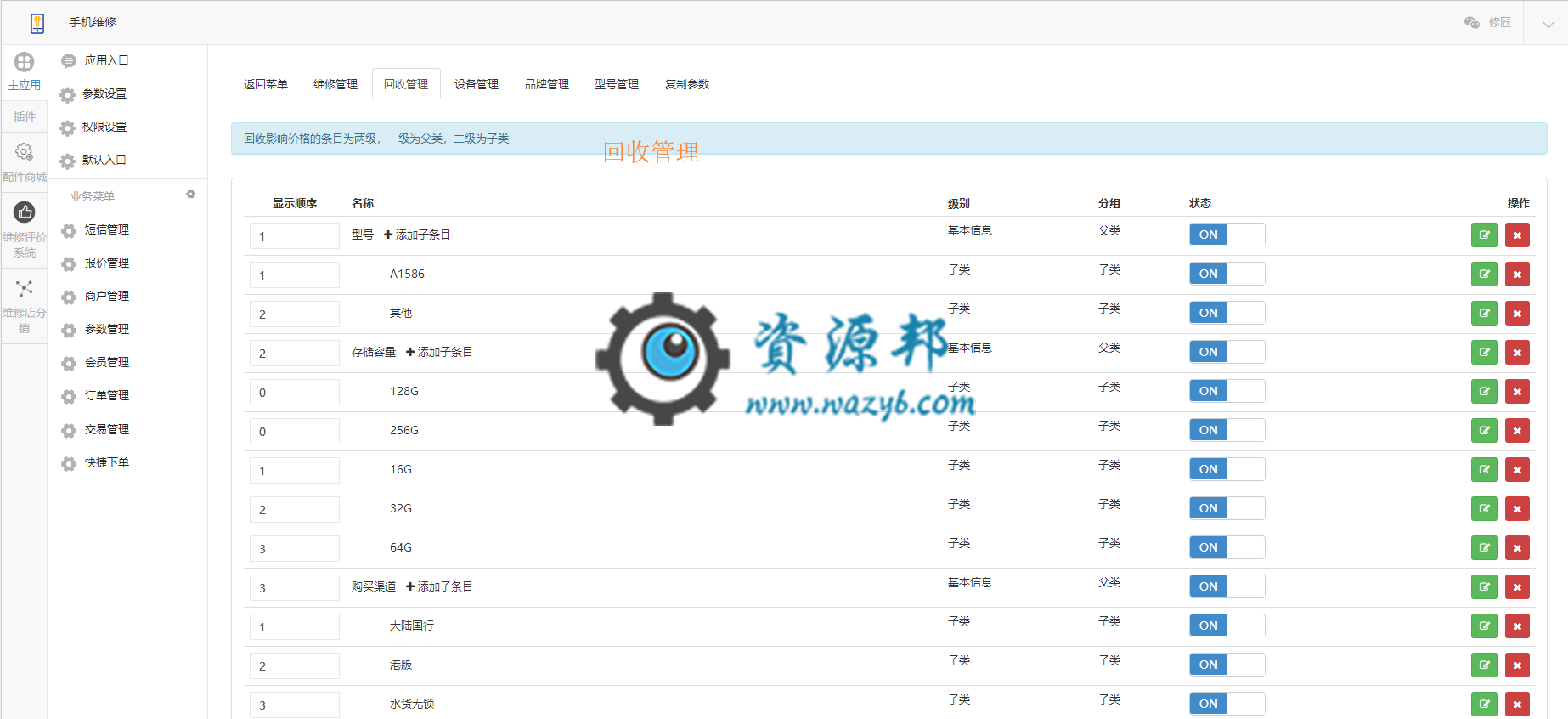Click the plus icon to add 型号 sub-item

[x=388, y=235]
